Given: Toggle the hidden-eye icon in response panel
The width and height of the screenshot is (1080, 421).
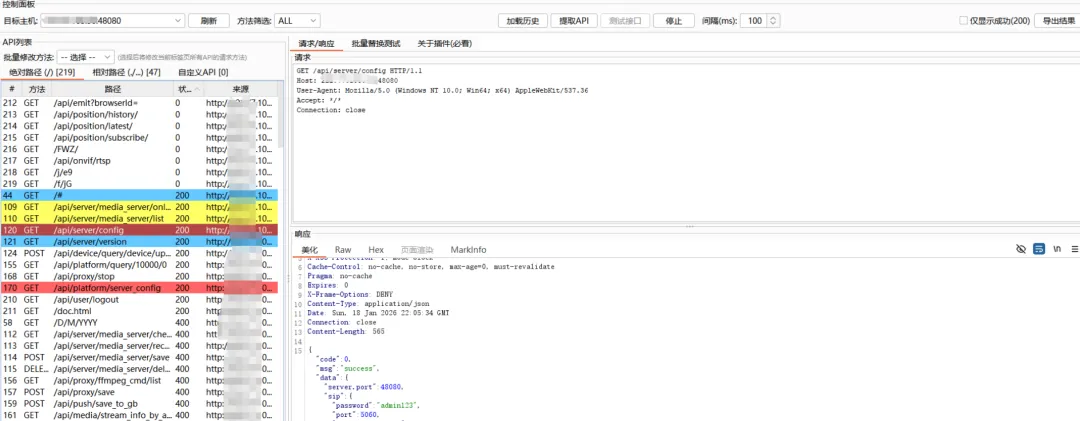Looking at the screenshot, I should (1021, 249).
